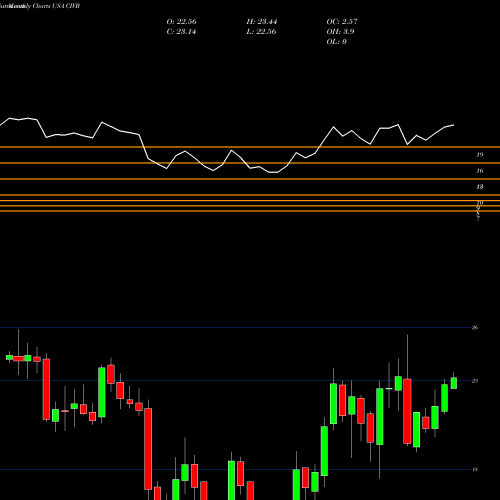500x500 pixels.
Task: Click the 'OH: 3.9' value
Action: (x=340, y=32)
